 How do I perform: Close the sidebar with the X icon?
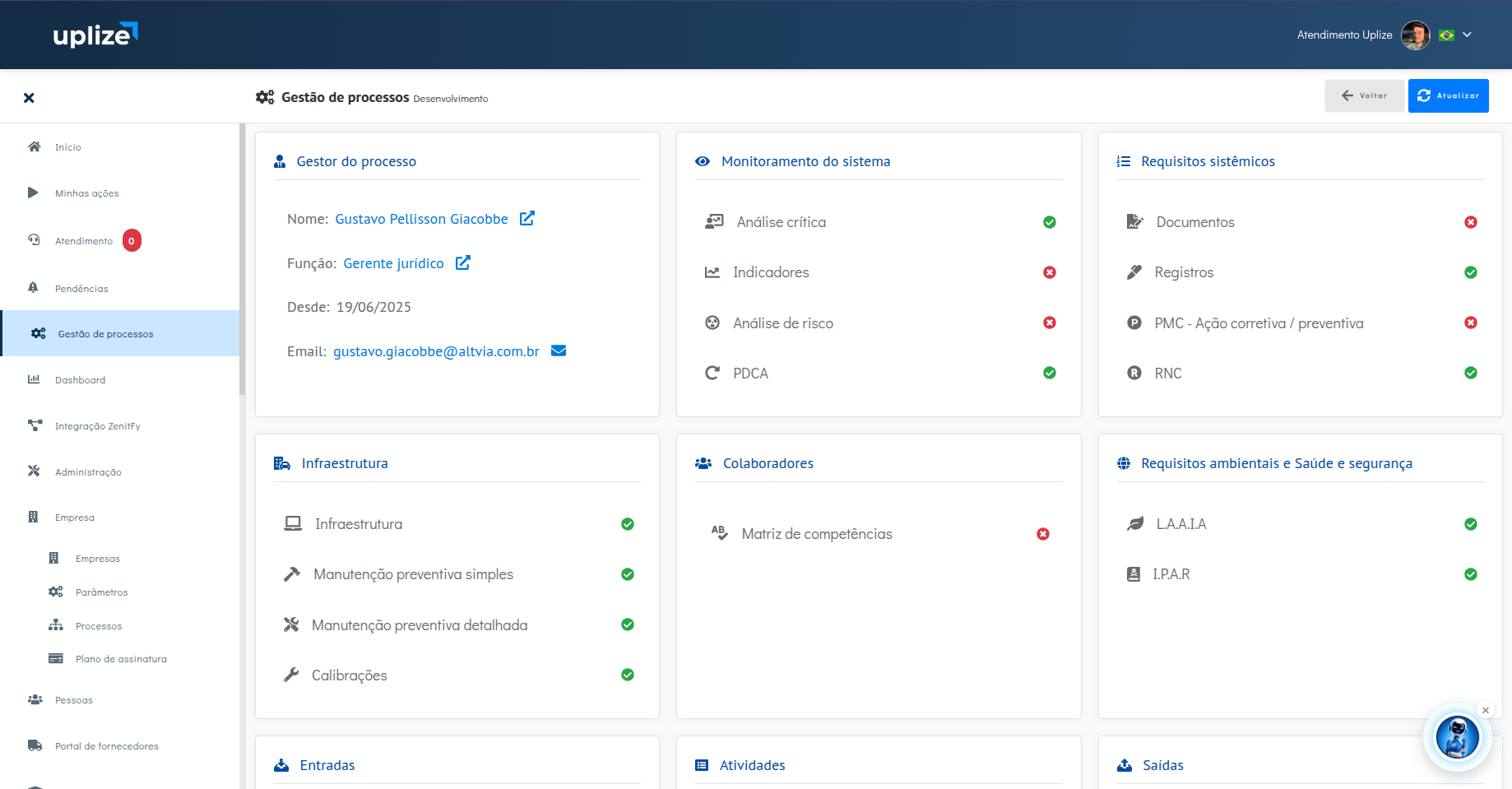(x=29, y=98)
